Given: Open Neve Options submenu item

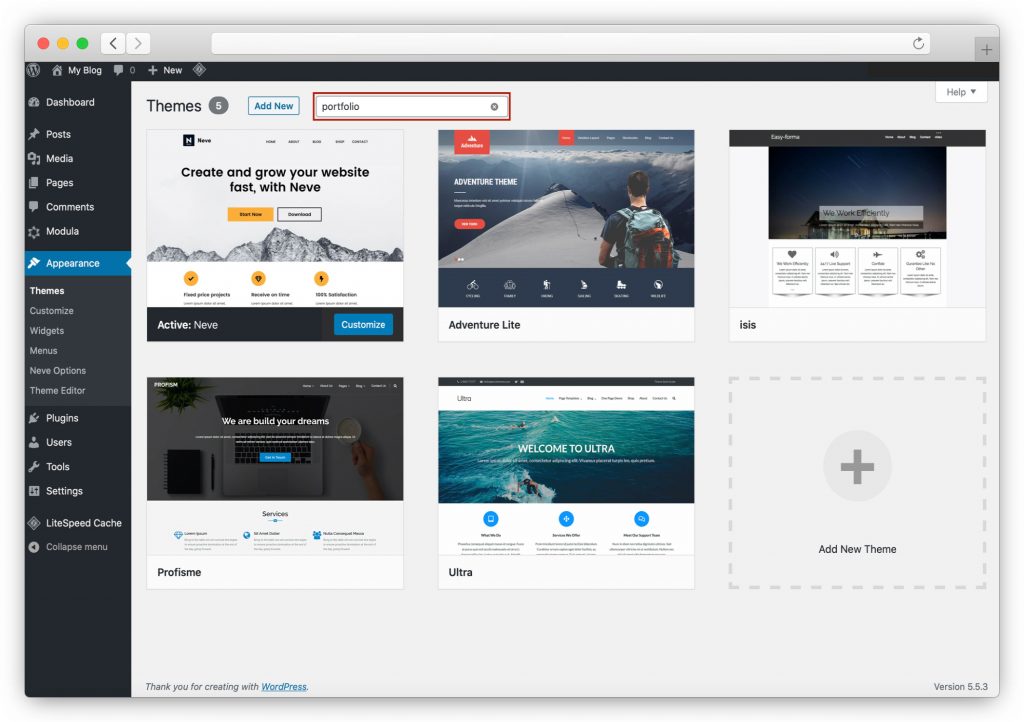Looking at the screenshot, I should pyautogui.click(x=57, y=371).
